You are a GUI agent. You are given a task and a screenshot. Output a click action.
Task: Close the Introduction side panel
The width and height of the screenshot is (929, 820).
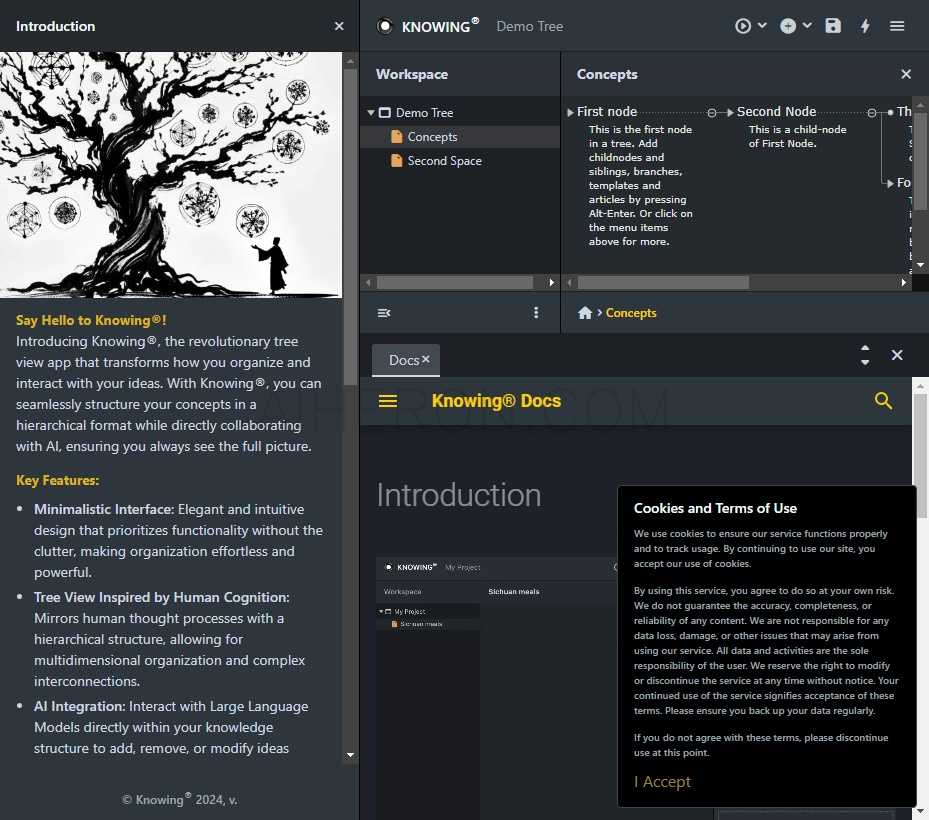pos(339,26)
